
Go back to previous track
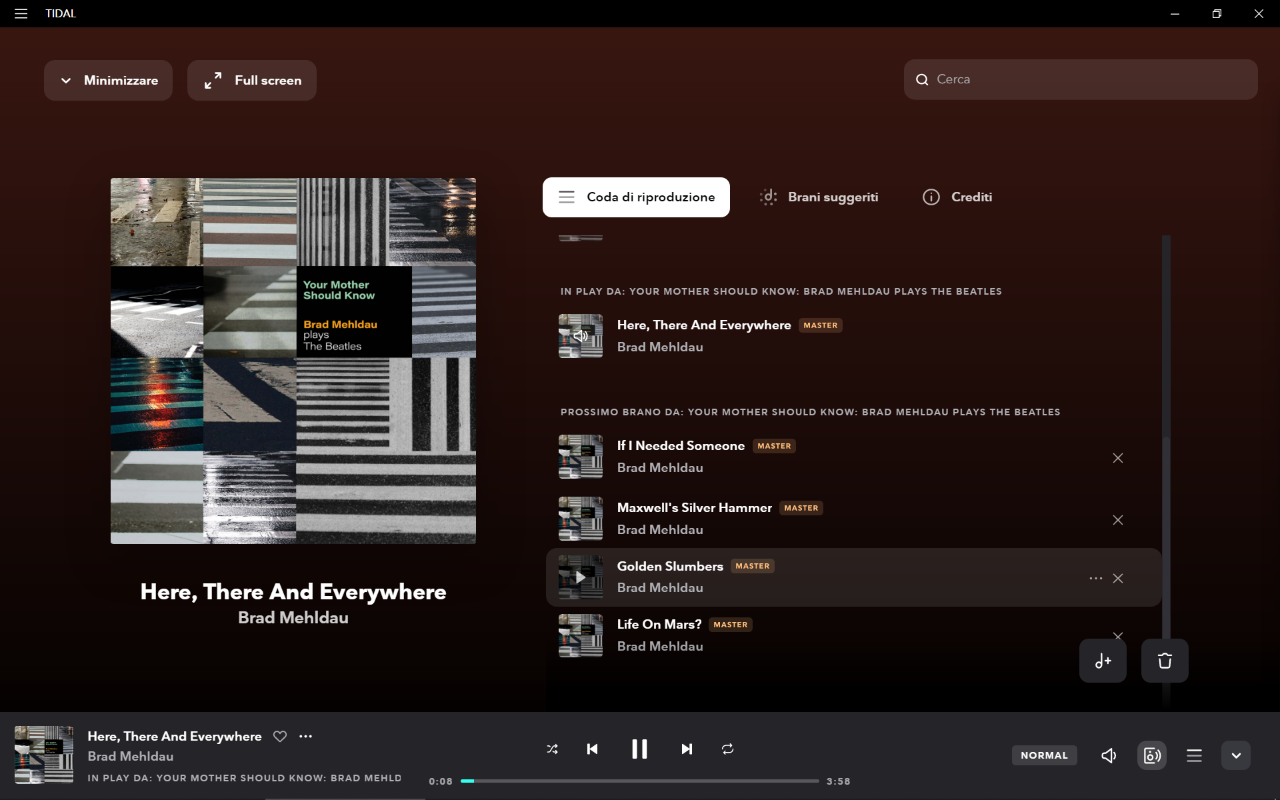pyautogui.click(x=592, y=749)
